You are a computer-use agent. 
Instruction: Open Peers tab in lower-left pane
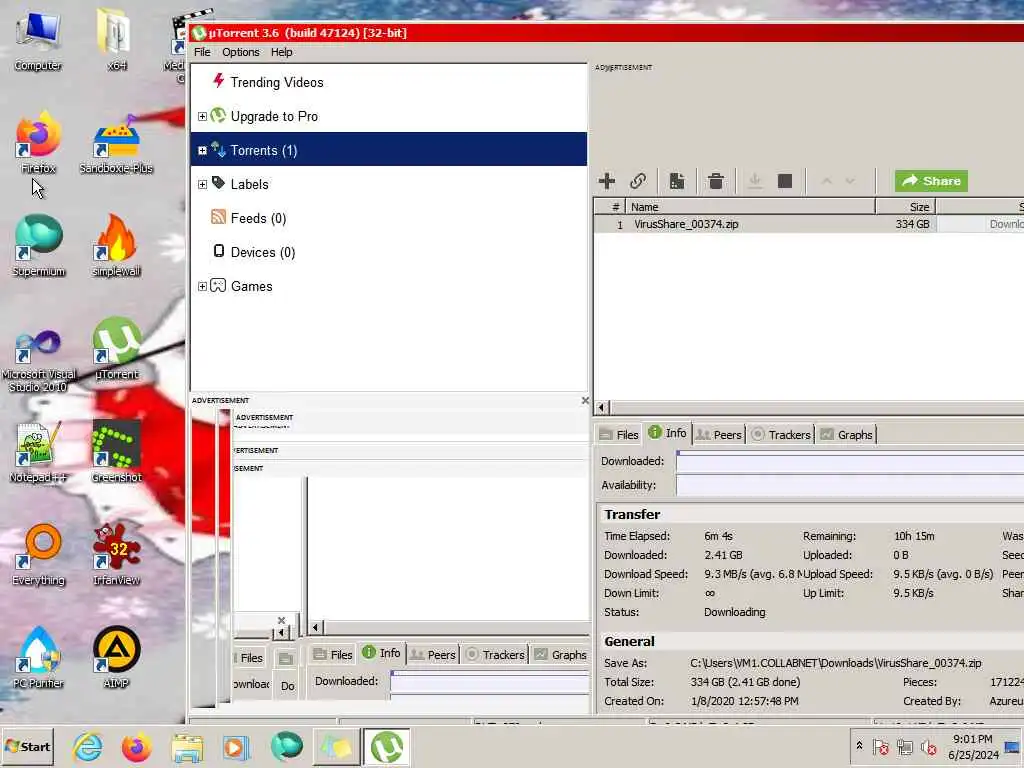point(432,654)
